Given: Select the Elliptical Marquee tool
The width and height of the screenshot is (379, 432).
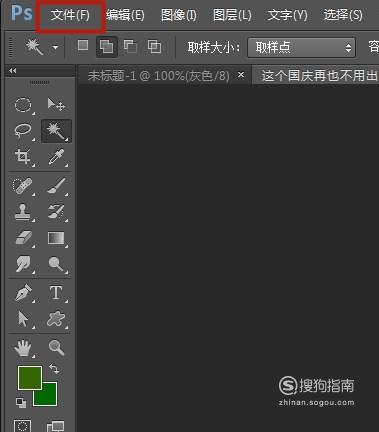Looking at the screenshot, I should pyautogui.click(x=23, y=105).
